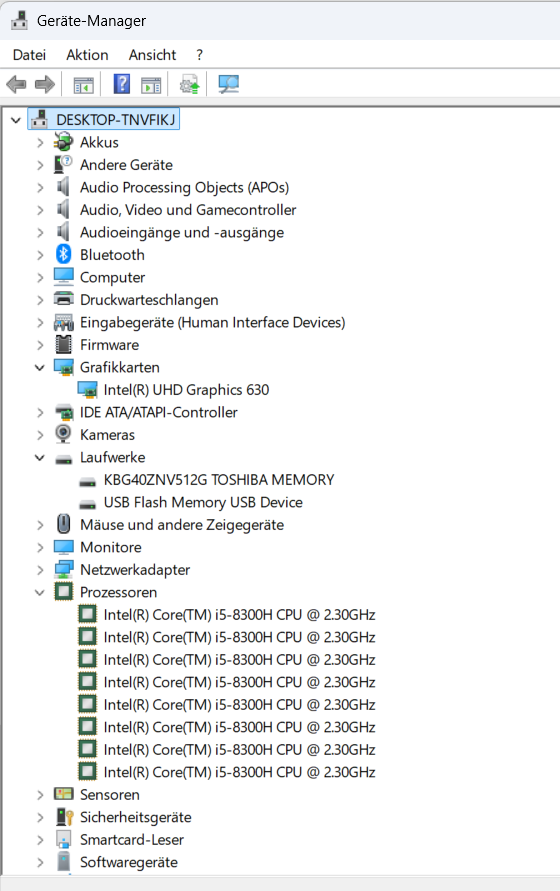Screen dimensions: 560x891
Task: Select the Andere Geräte label
Action: pos(126,165)
